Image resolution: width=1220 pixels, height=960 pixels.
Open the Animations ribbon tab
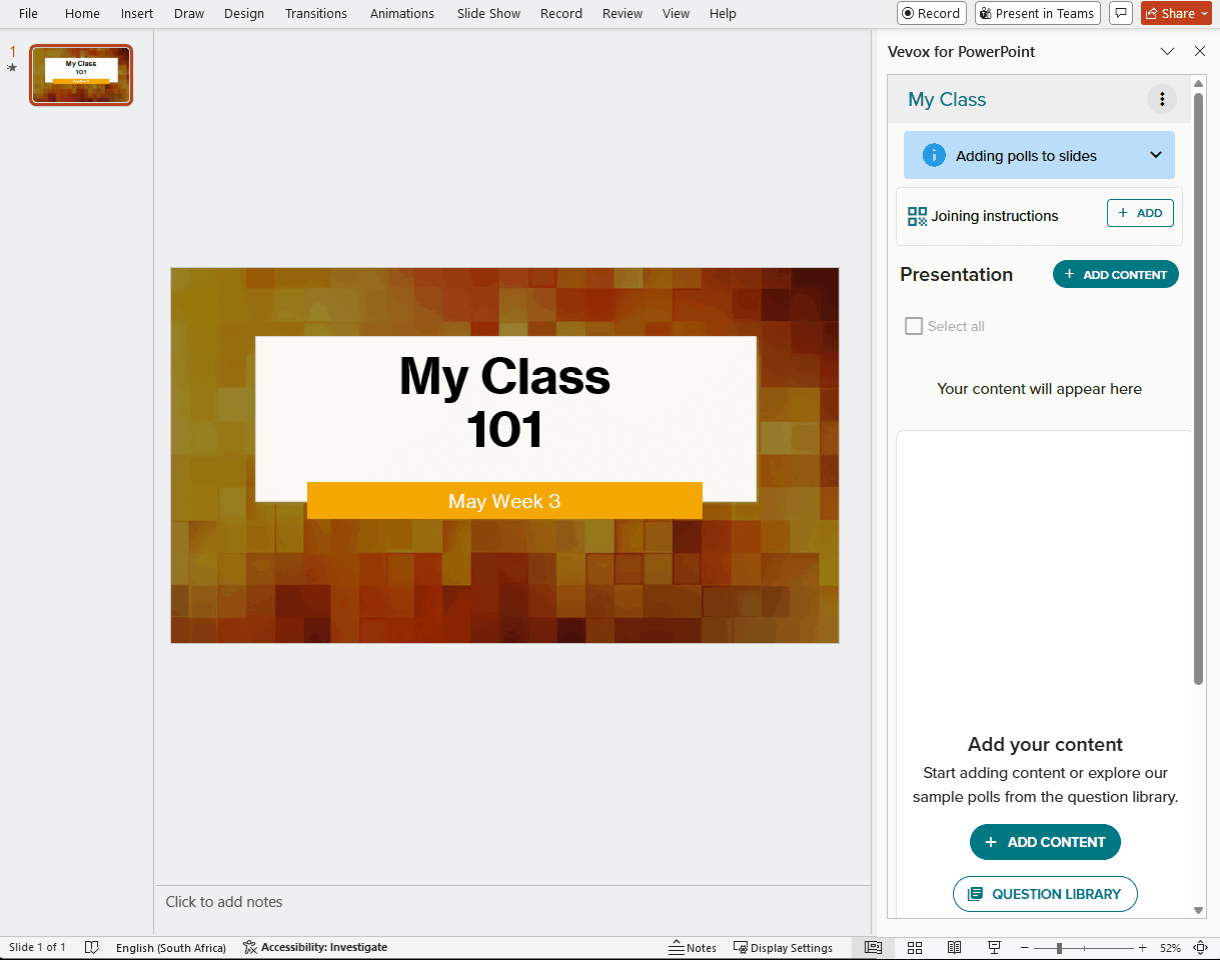402,13
